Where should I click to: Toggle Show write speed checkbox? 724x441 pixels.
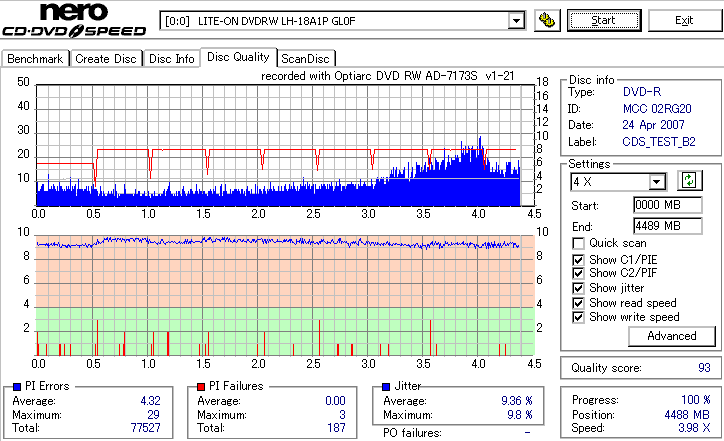(x=578, y=317)
